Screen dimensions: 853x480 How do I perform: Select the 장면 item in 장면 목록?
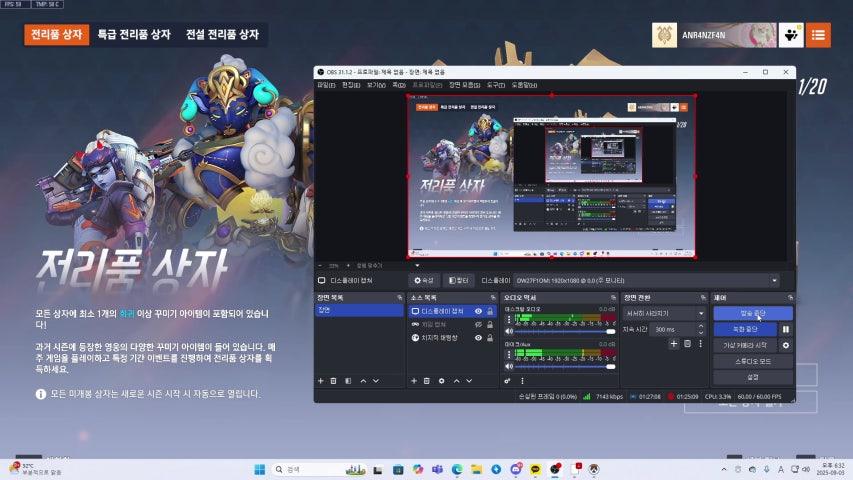coord(359,310)
